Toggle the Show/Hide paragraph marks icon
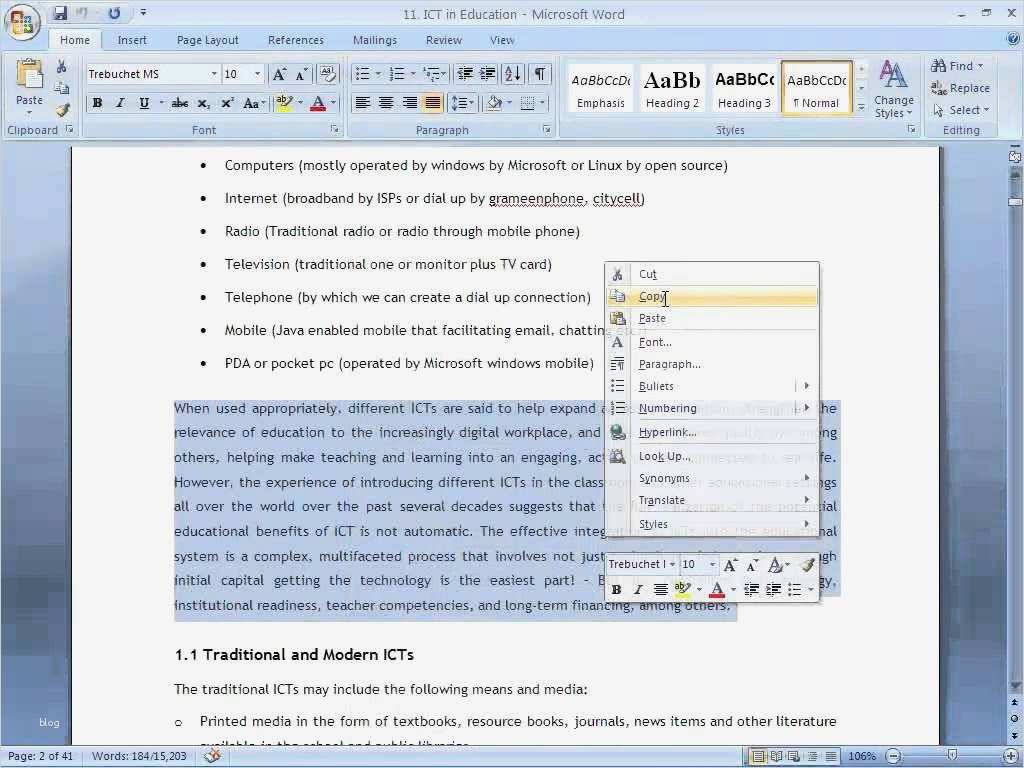Image resolution: width=1024 pixels, height=768 pixels. (x=538, y=73)
